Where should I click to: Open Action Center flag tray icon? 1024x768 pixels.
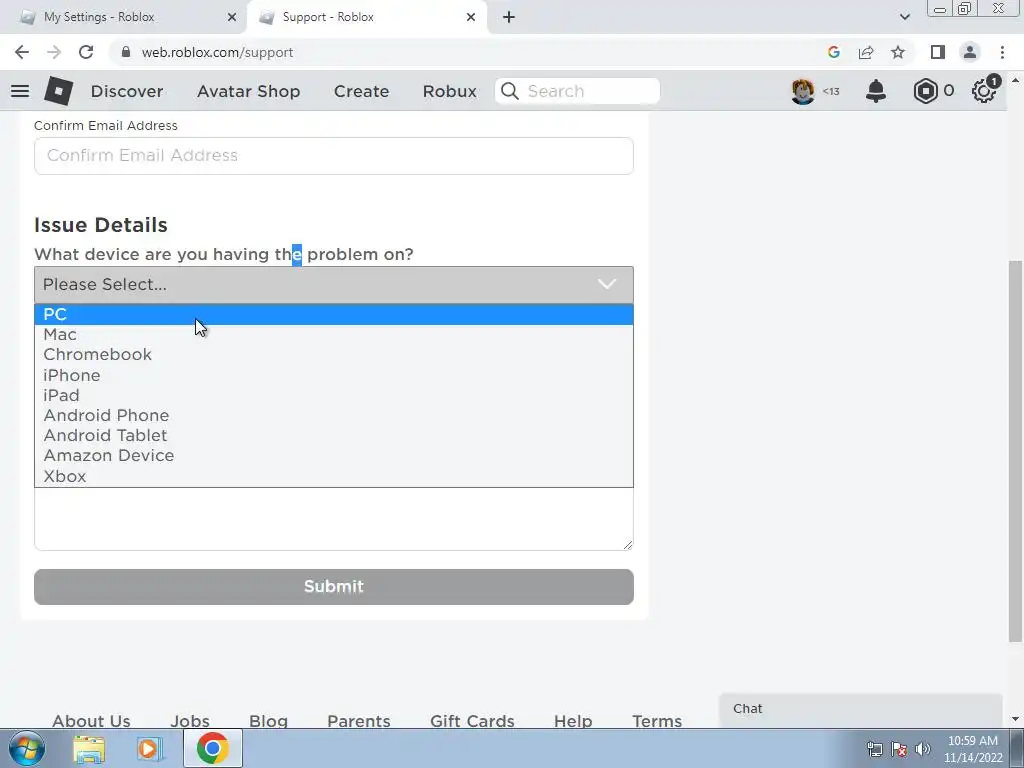point(899,749)
